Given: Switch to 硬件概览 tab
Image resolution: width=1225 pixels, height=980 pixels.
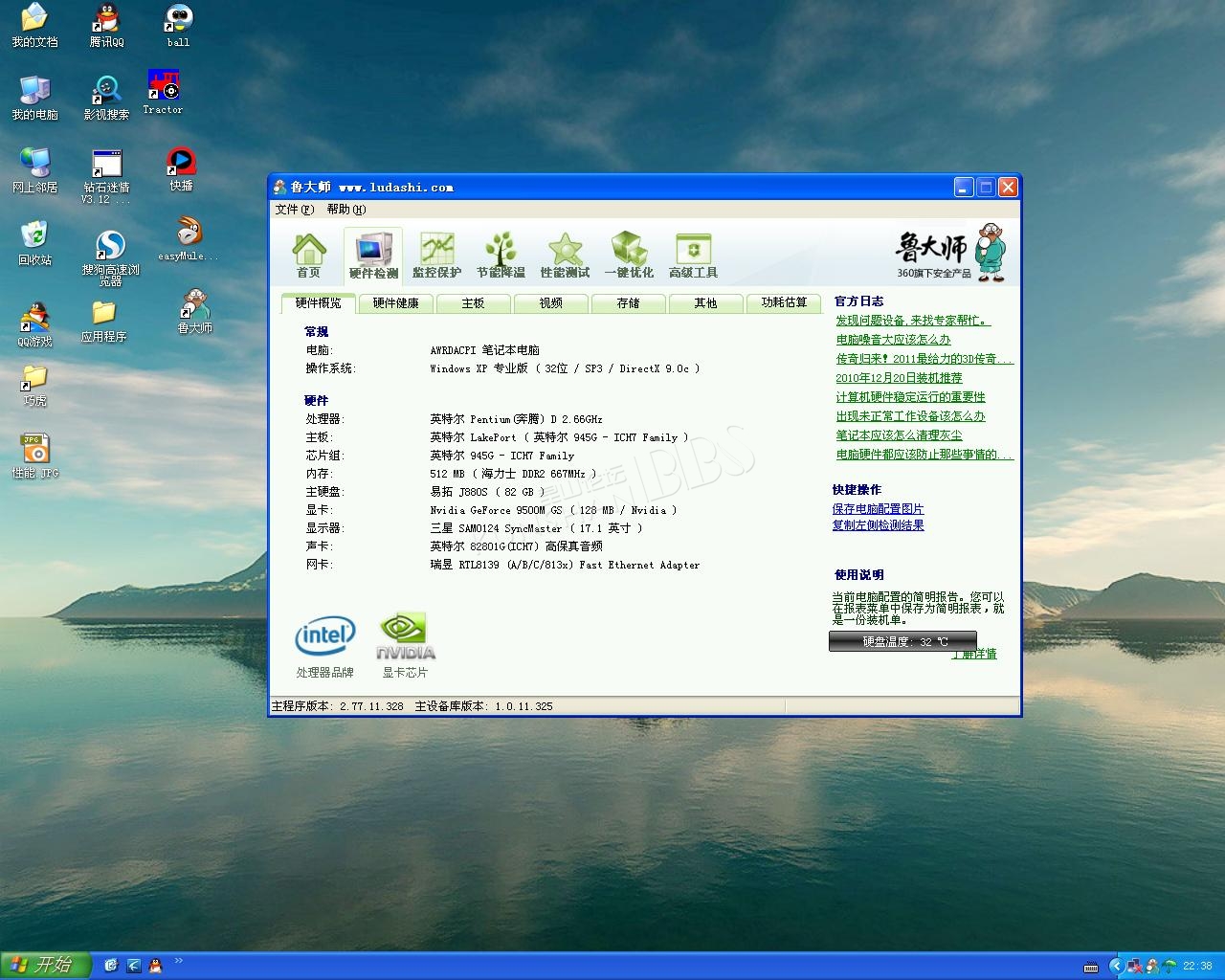Looking at the screenshot, I should (318, 303).
